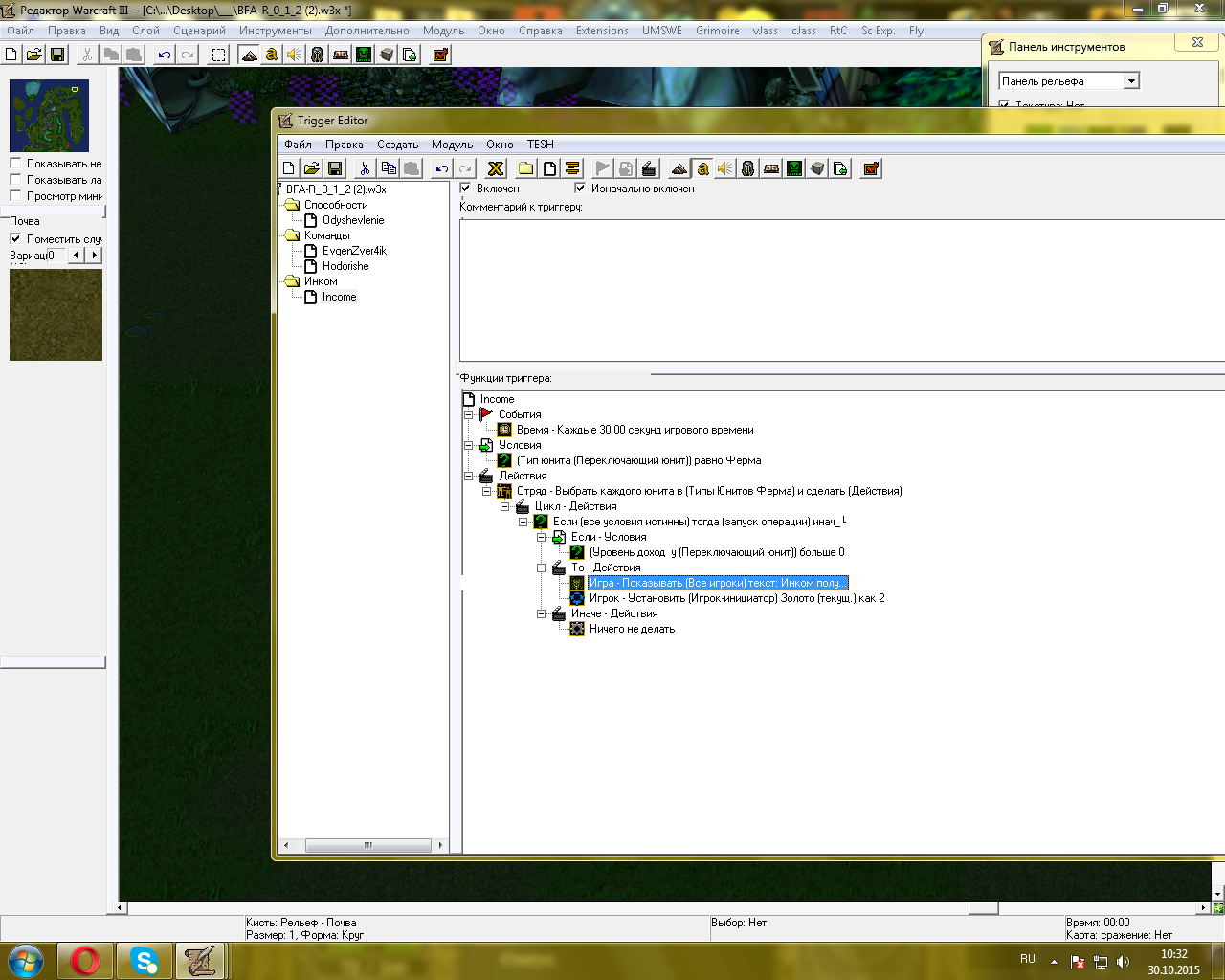The width and height of the screenshot is (1225, 980).
Task: Open the Панель рельефа dropdown
Action: (x=1131, y=81)
